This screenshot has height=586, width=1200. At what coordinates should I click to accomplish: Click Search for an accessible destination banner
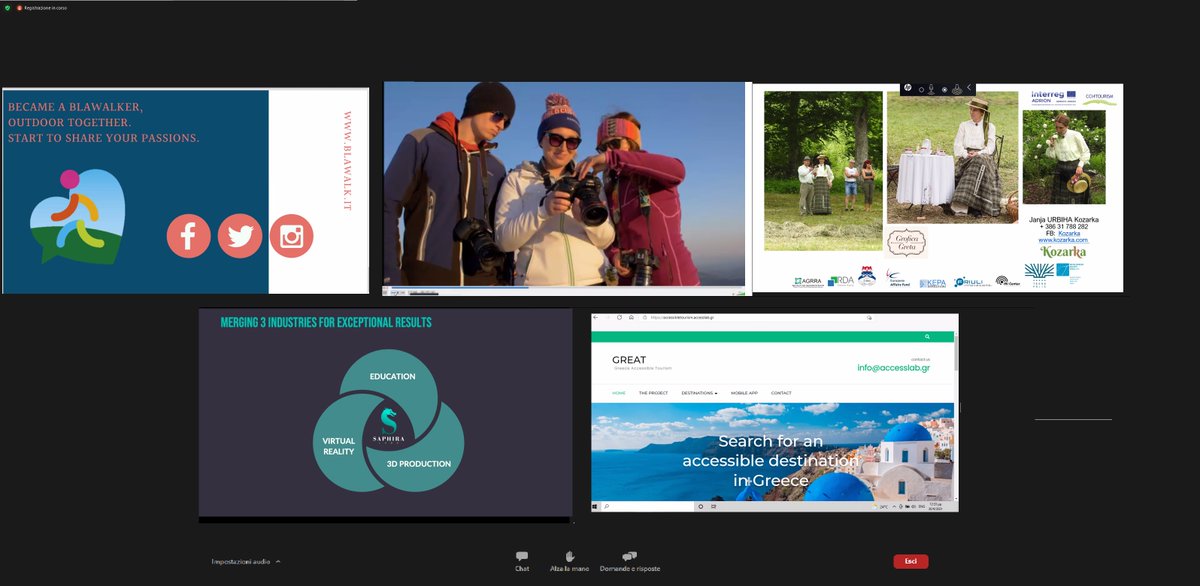coord(770,461)
